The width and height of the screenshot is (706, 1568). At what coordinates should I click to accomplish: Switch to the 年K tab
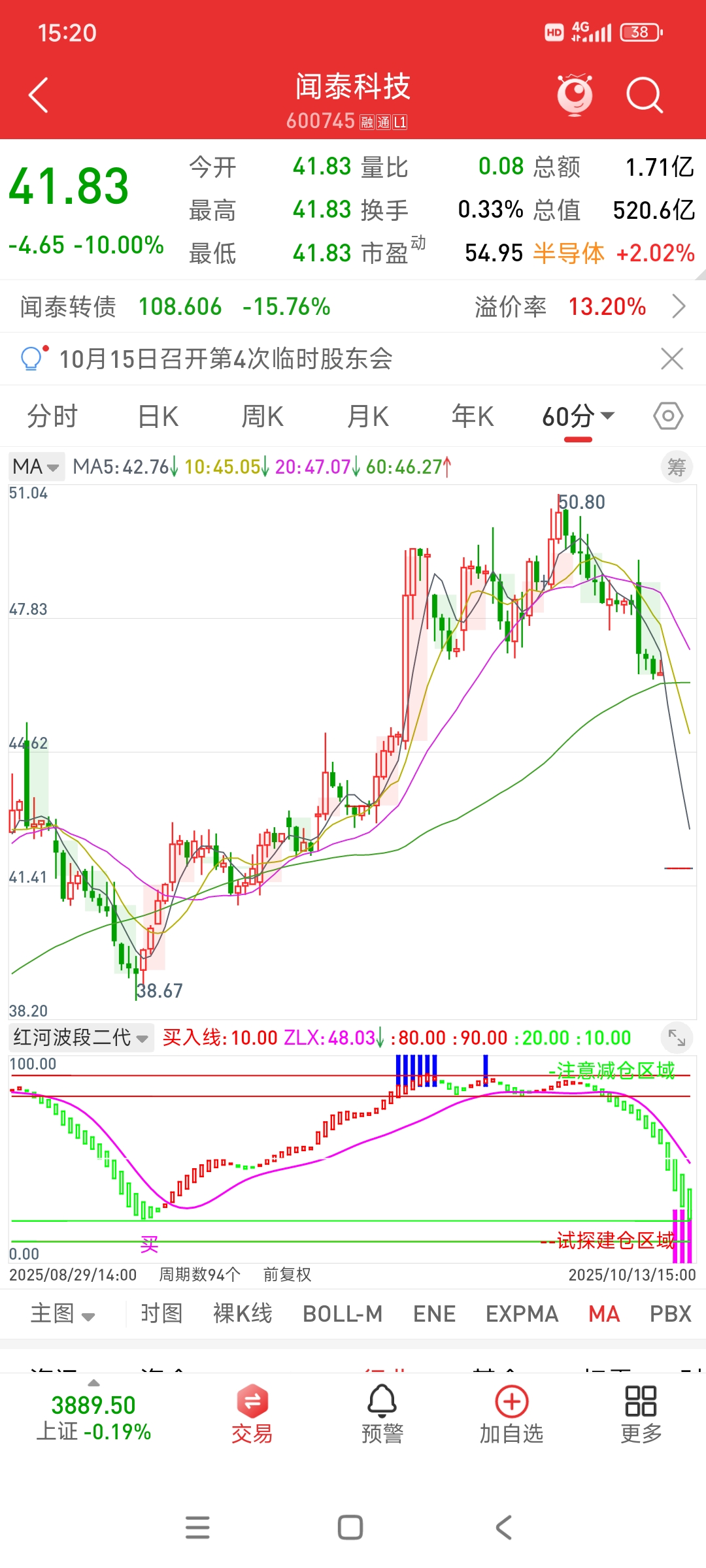pyautogui.click(x=473, y=416)
